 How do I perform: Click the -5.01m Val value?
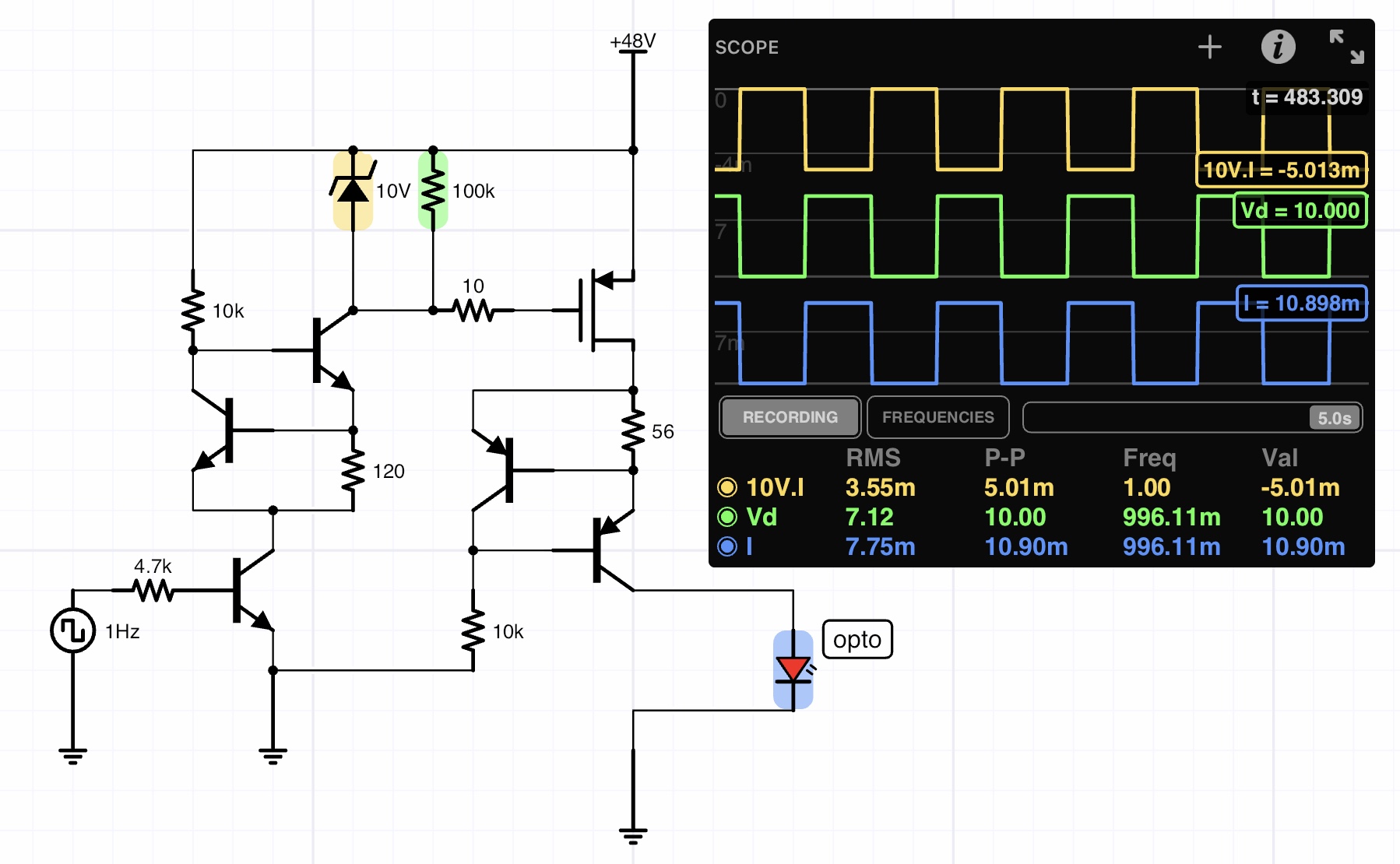pyautogui.click(x=1300, y=487)
